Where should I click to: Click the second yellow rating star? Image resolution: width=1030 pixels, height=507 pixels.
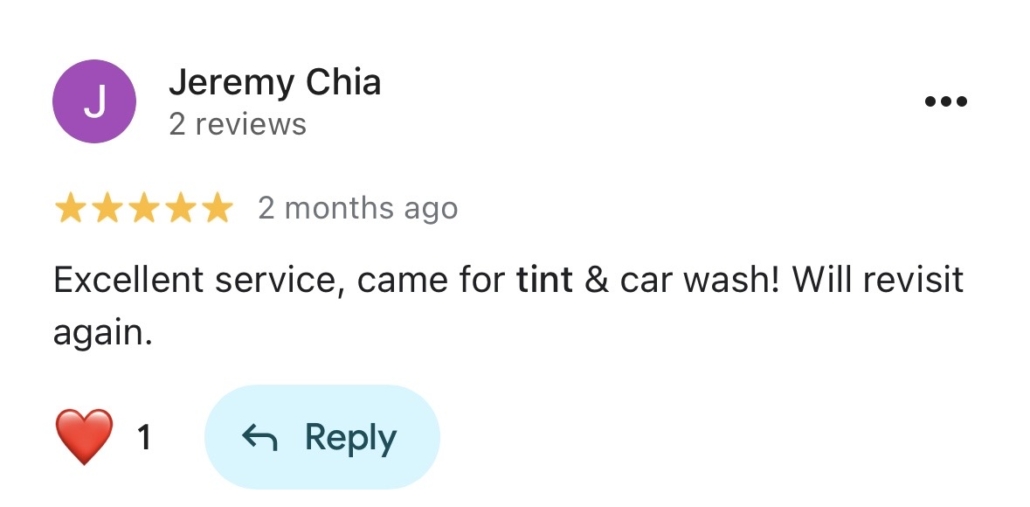pos(107,209)
